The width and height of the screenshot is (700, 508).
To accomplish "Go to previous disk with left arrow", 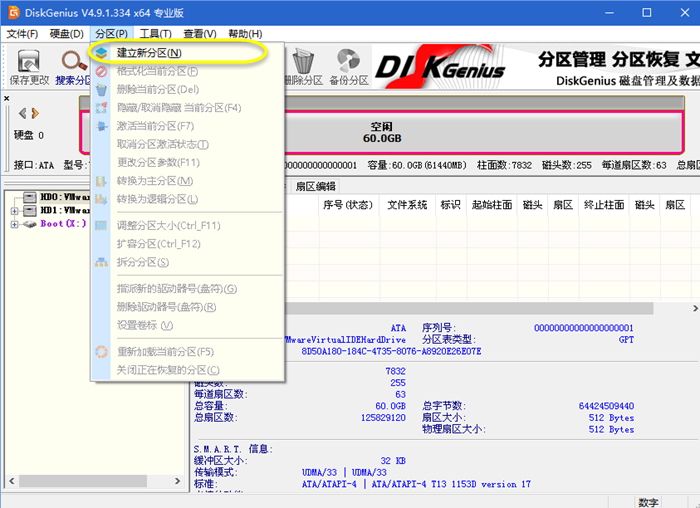I will tap(22, 113).
